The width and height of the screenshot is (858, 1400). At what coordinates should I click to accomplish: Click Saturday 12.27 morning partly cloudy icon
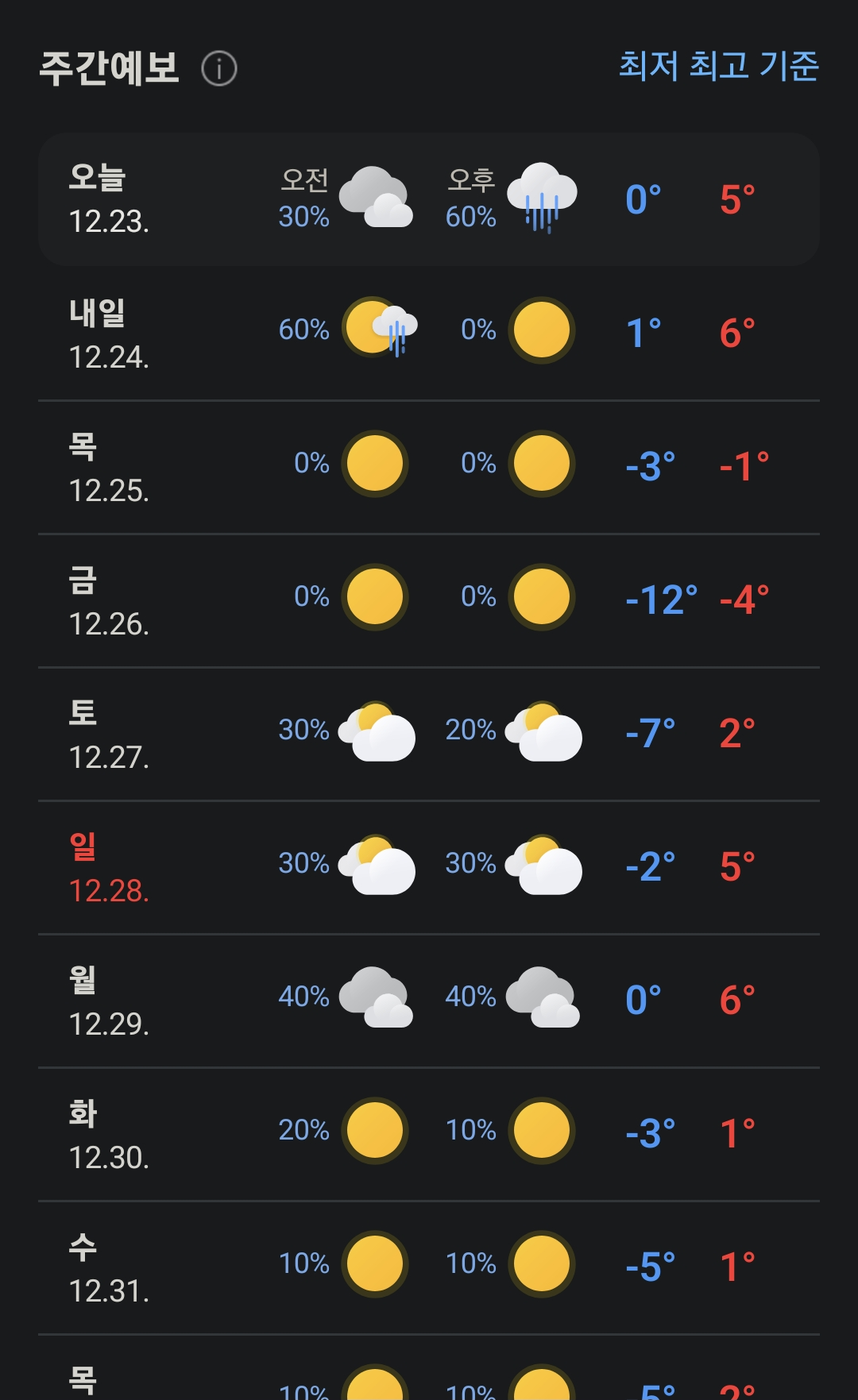tap(377, 732)
